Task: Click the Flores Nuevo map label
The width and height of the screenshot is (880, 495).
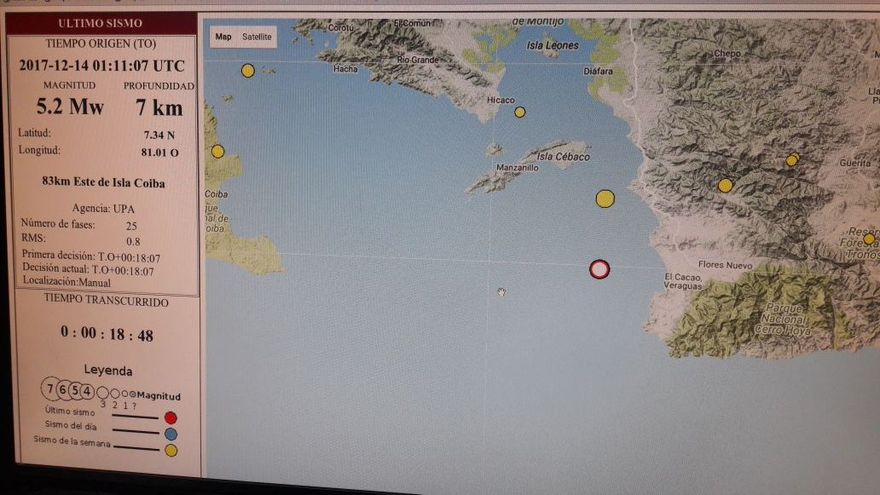Action: [724, 264]
